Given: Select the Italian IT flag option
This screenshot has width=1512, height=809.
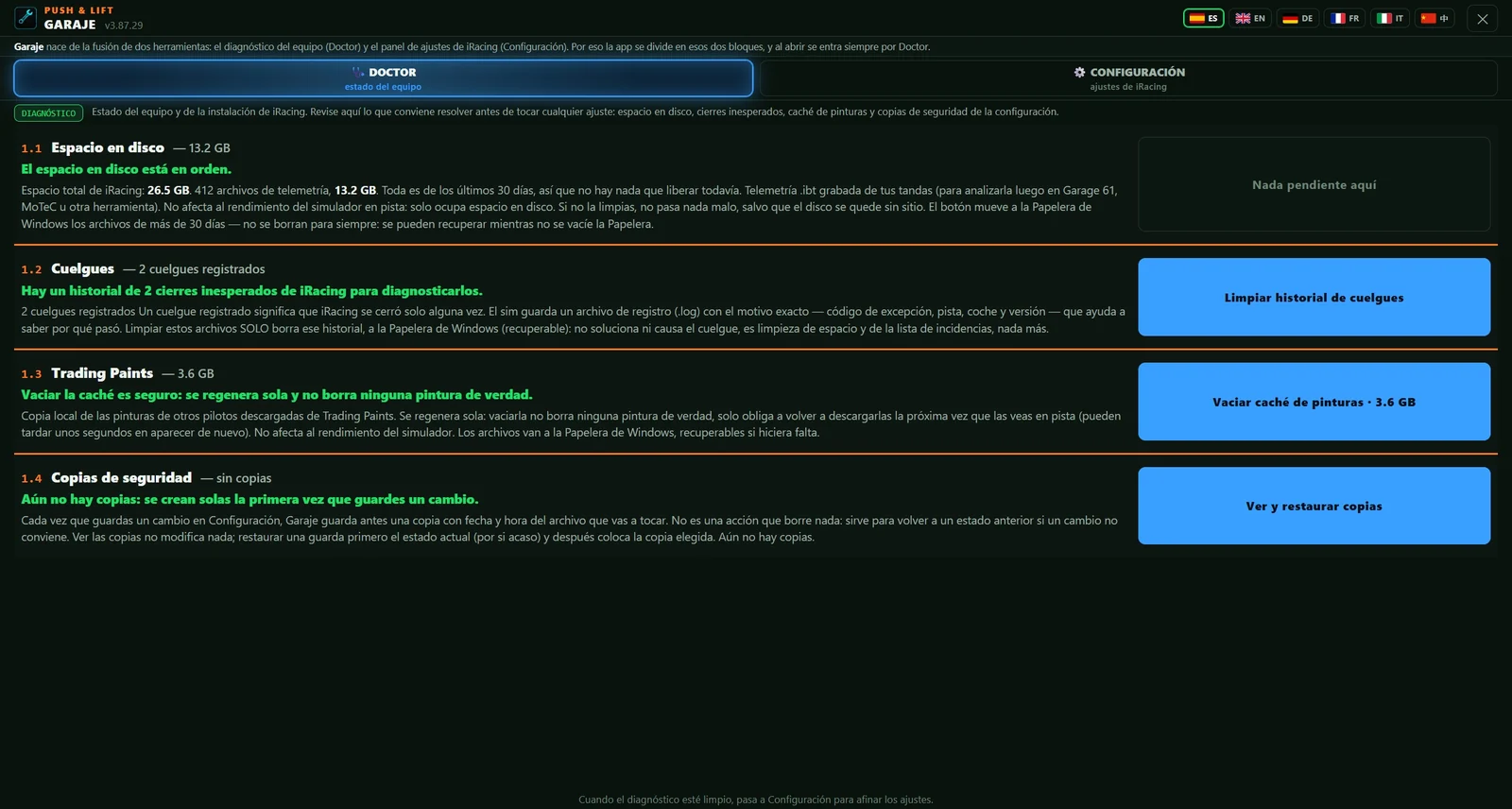Looking at the screenshot, I should (x=1390, y=18).
